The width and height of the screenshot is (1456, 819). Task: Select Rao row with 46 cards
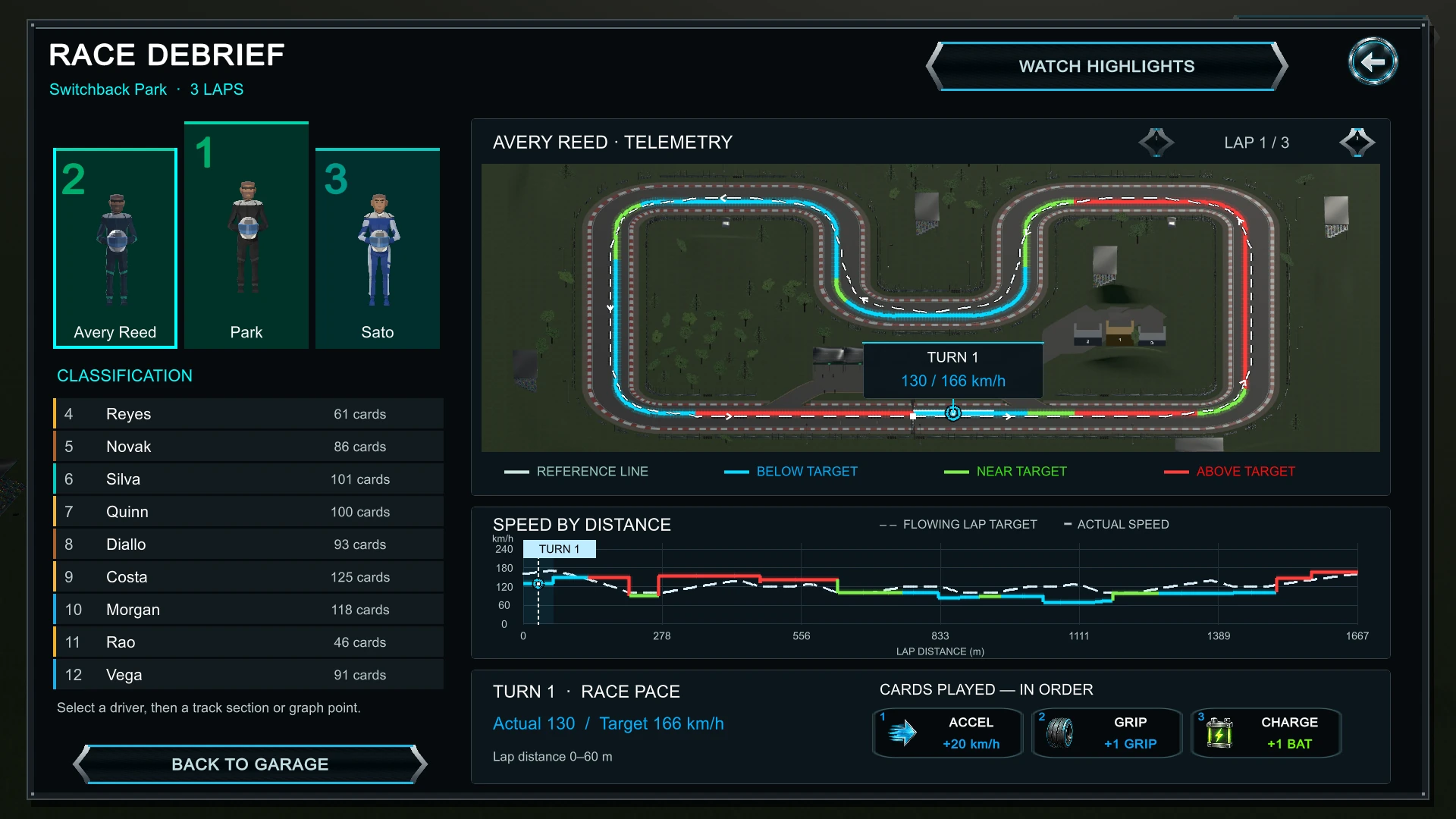pyautogui.click(x=248, y=642)
